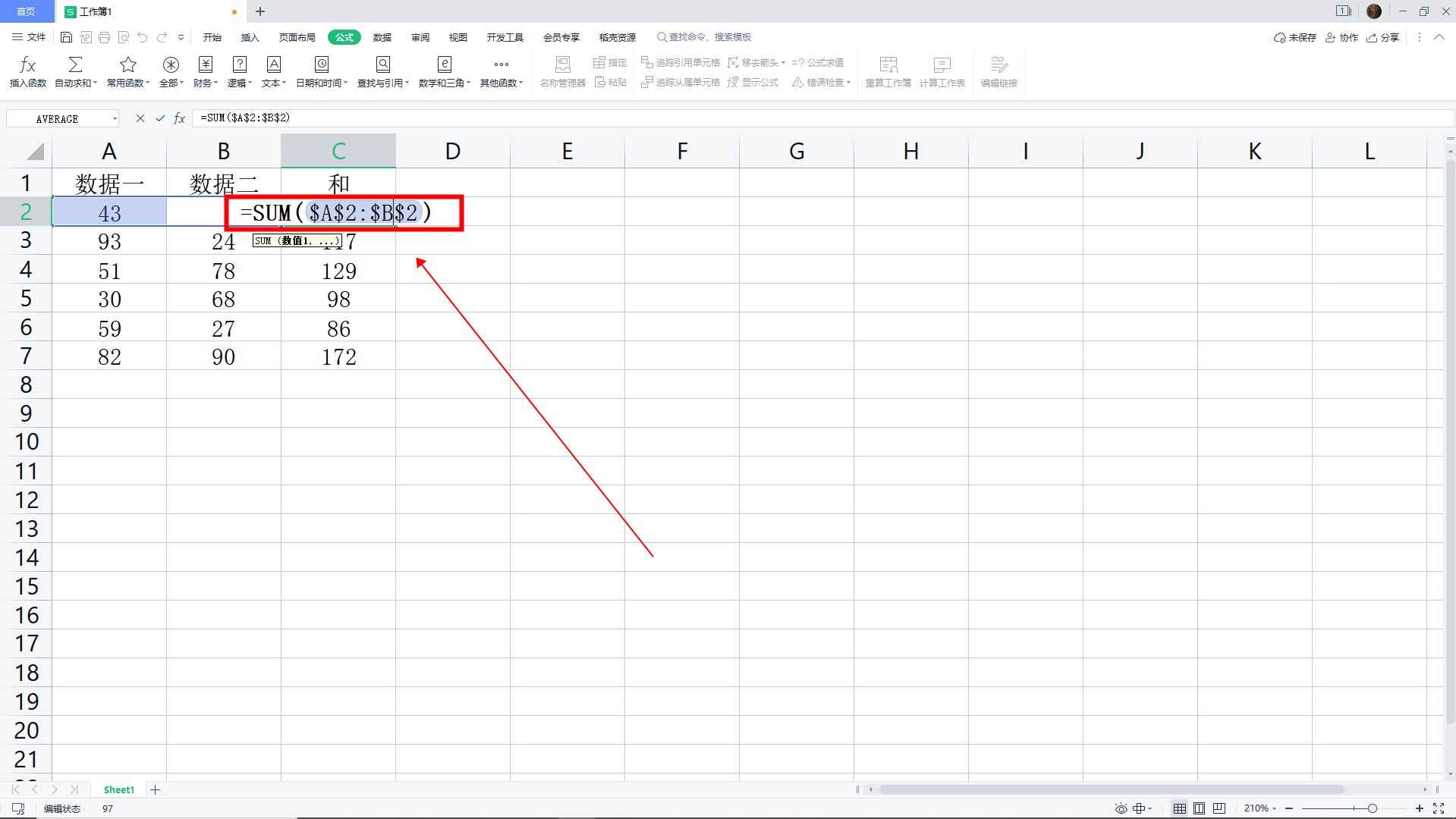Screen dimensions: 1456x819
Task: Add a new sheet with plus button
Action: 155,789
